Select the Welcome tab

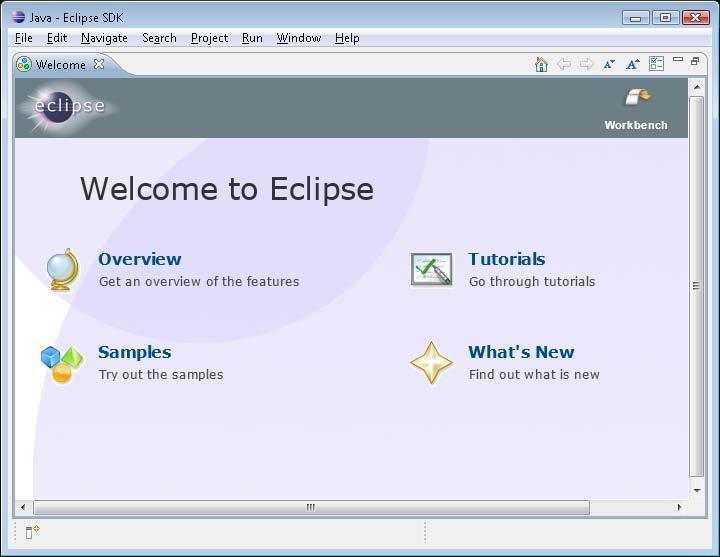[x=61, y=65]
